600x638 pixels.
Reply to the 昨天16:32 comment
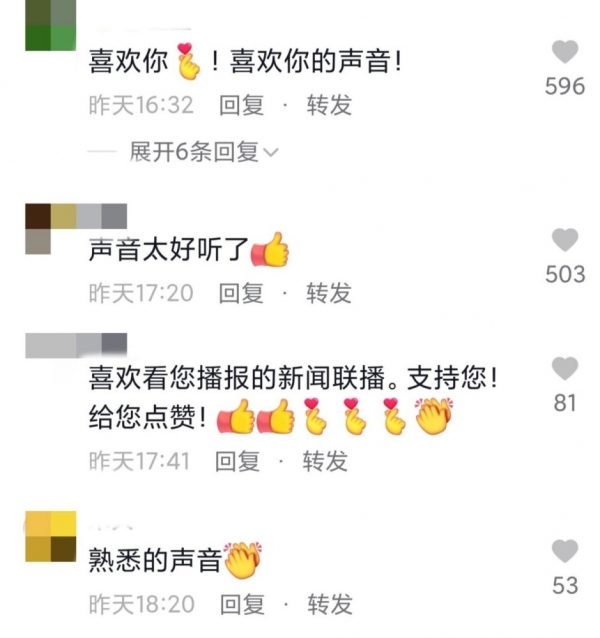(x=242, y=105)
